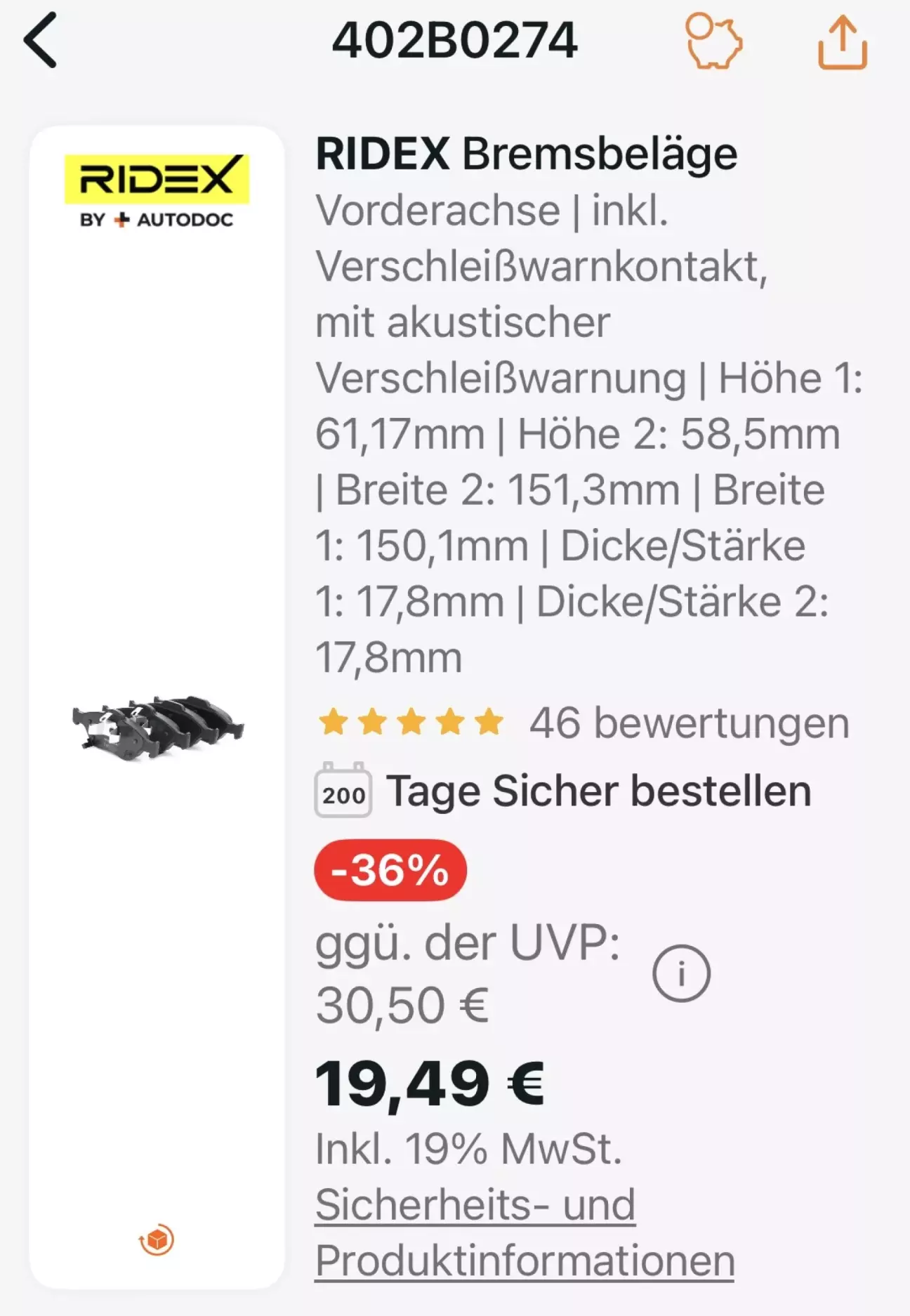Viewport: 910px width, 1316px height.
Task: Tap the share icon
Action: point(842,43)
